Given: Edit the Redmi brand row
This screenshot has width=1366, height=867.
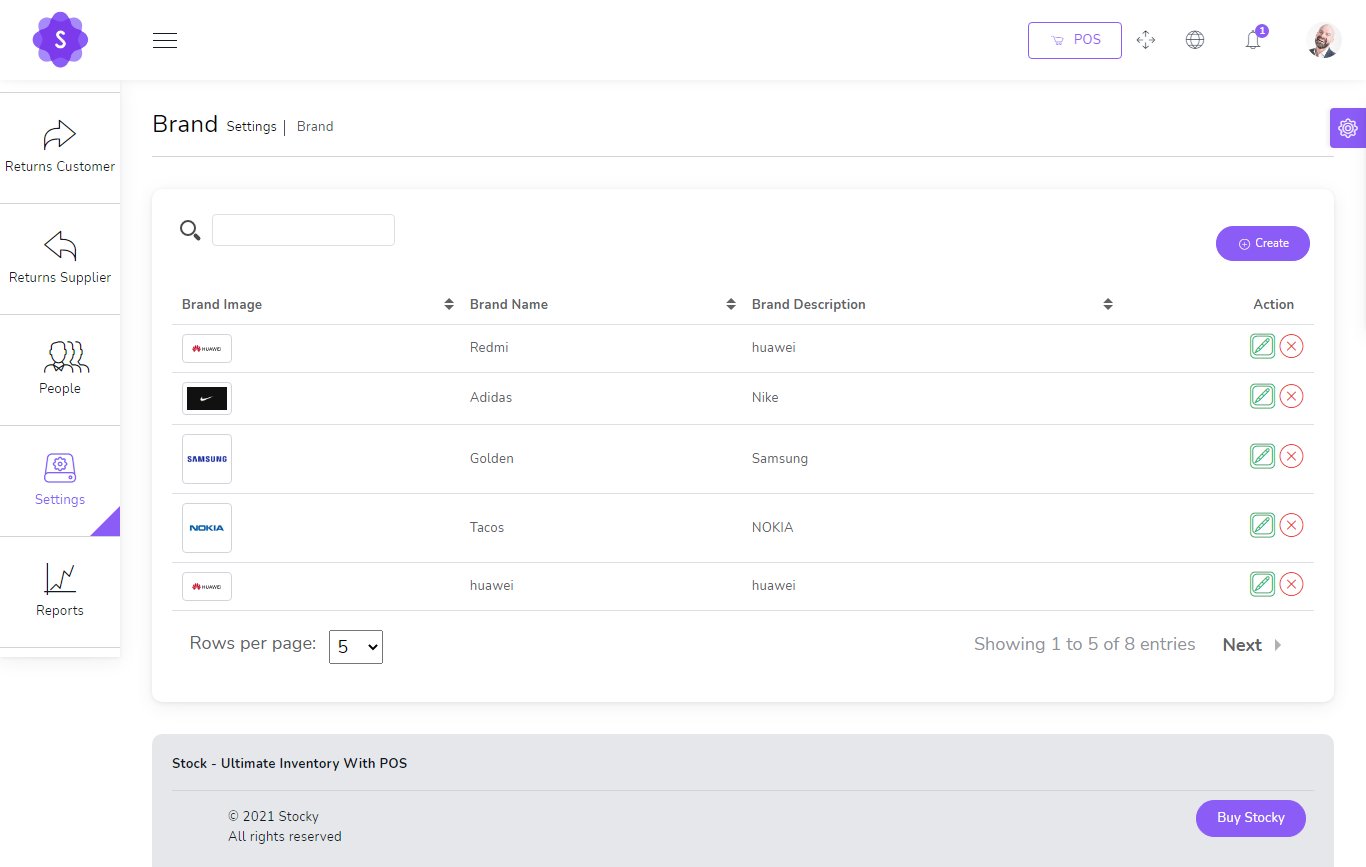Looking at the screenshot, I should pos(1262,347).
